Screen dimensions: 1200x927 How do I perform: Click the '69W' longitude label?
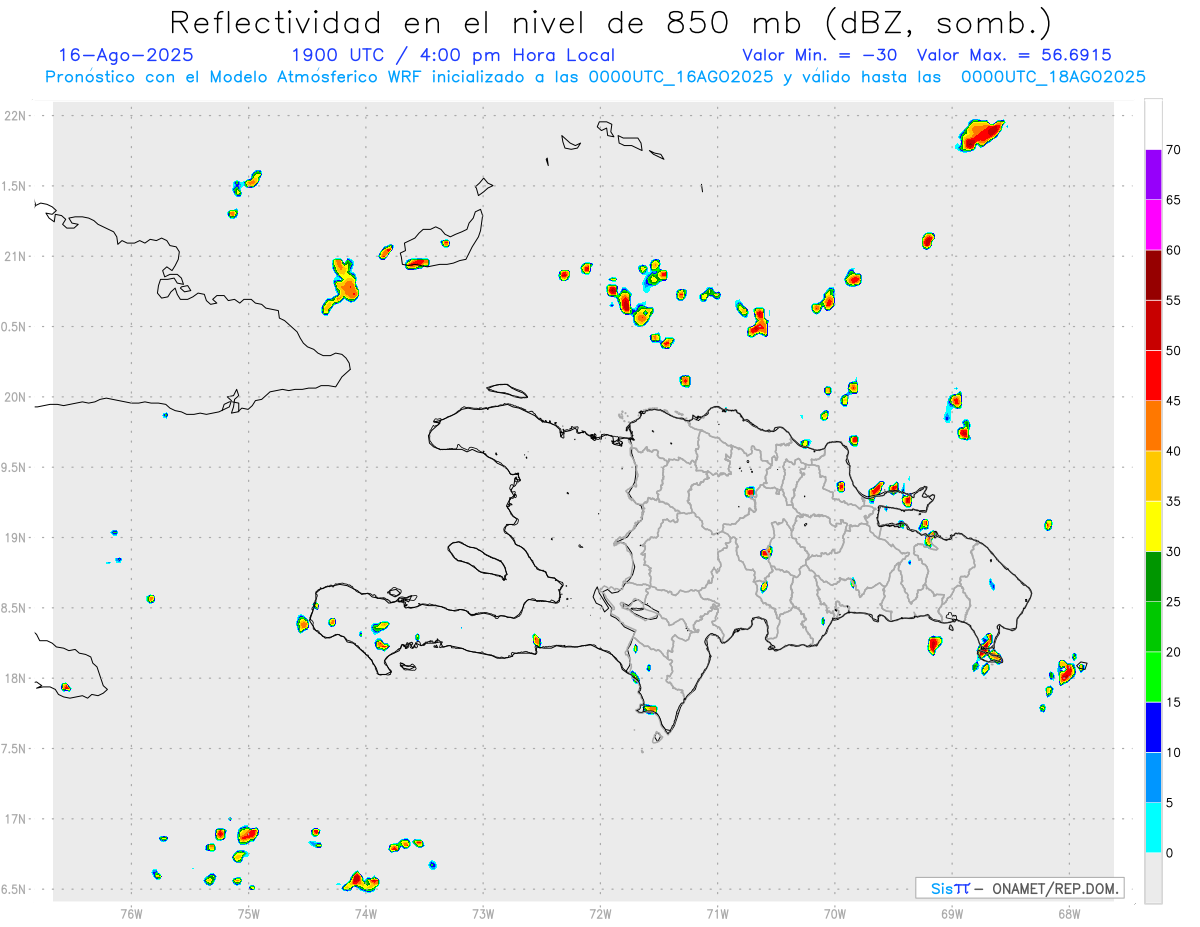952,912
